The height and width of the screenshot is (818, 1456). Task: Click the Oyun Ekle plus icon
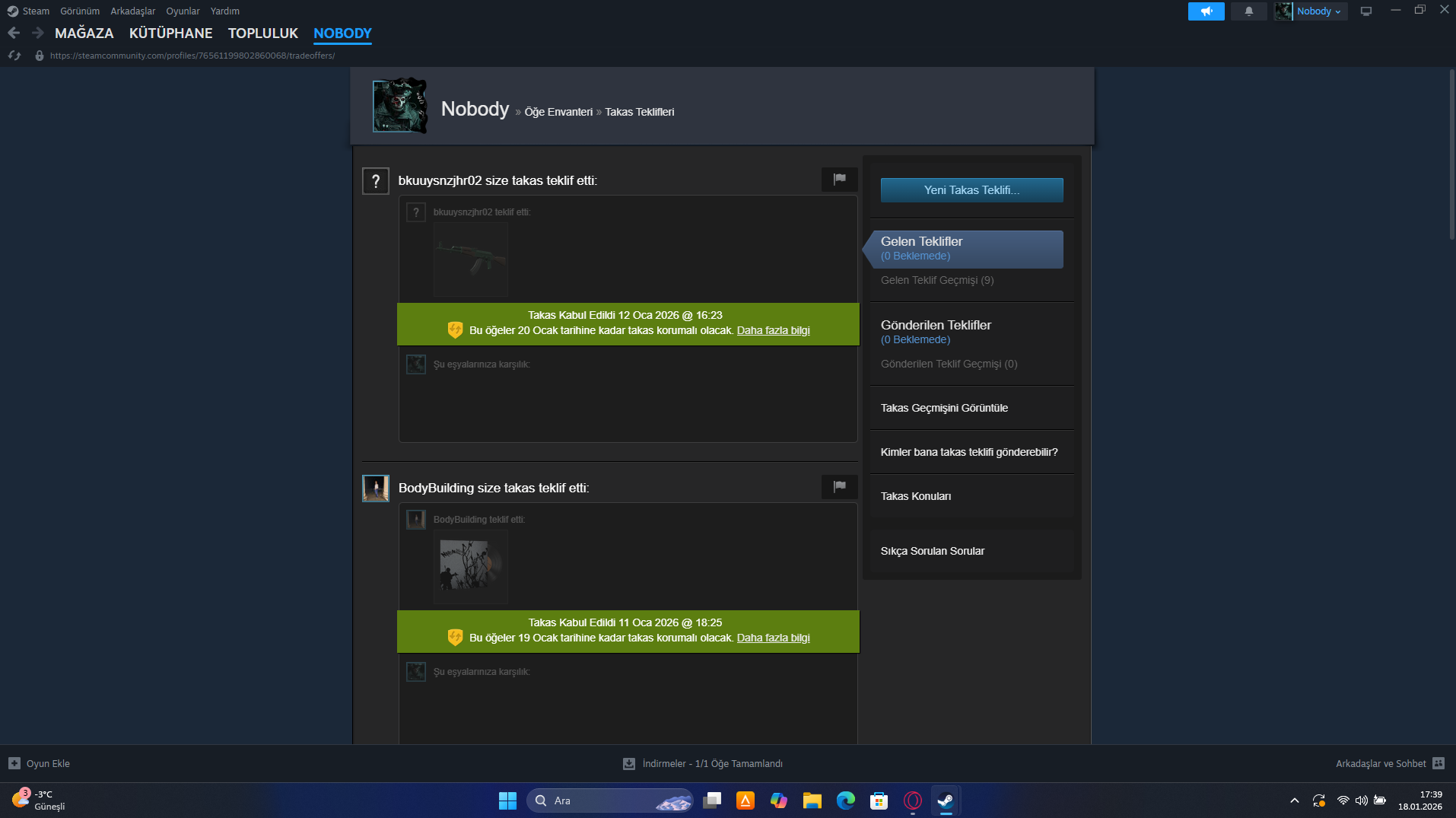click(14, 763)
